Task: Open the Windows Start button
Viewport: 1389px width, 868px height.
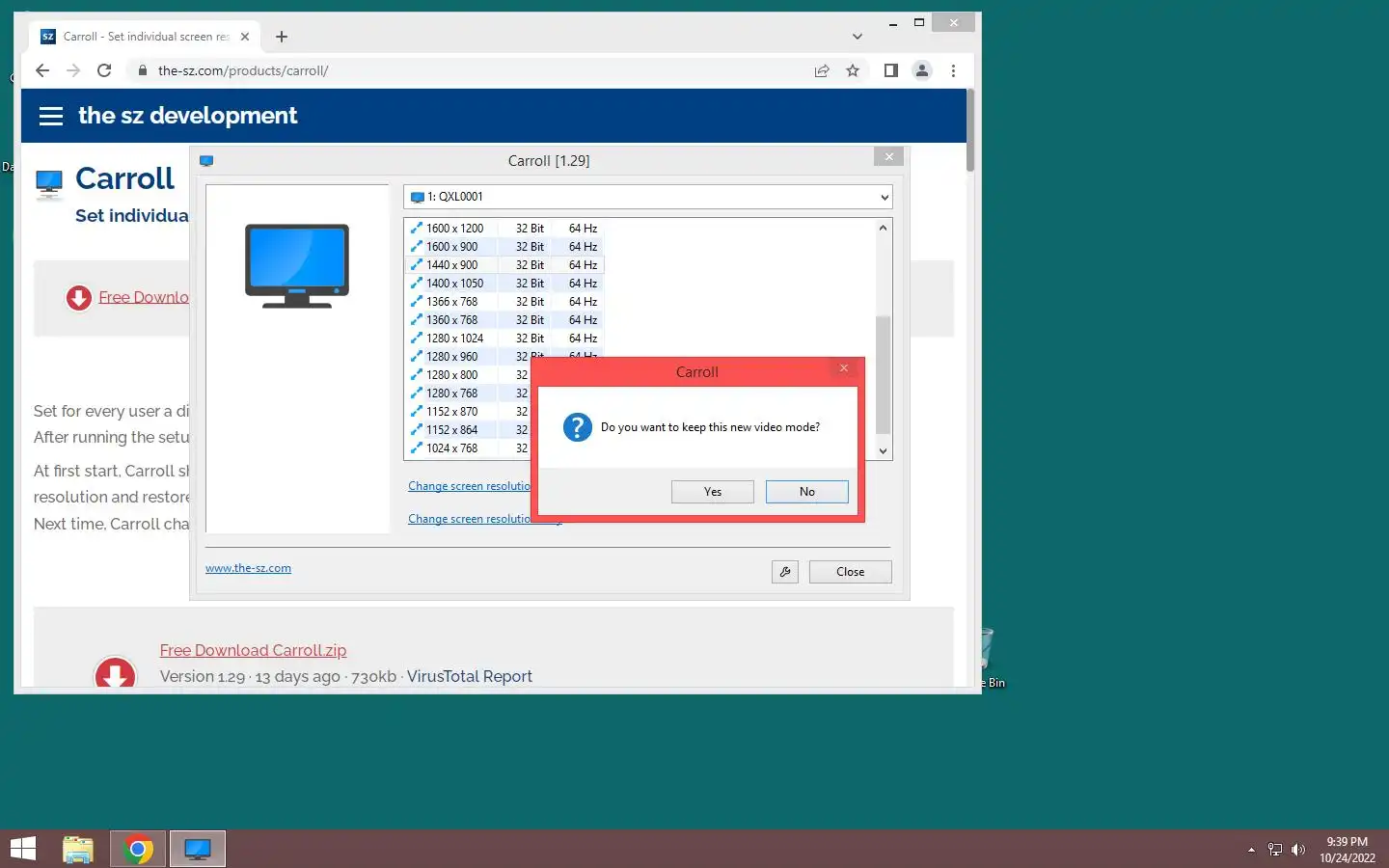Action: coord(22,849)
